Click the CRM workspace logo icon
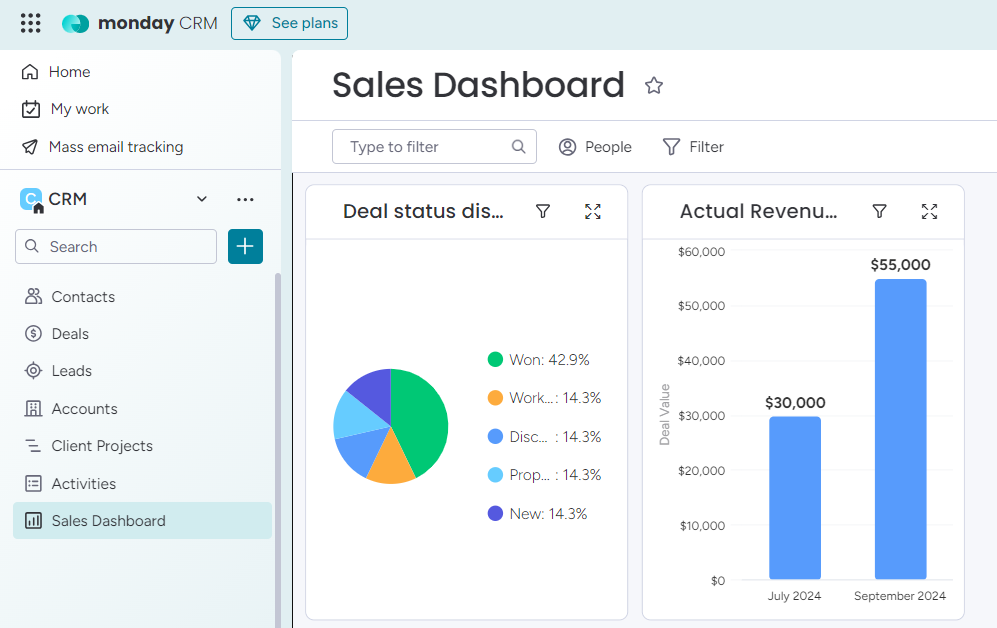The image size is (997, 628). click(x=30, y=199)
